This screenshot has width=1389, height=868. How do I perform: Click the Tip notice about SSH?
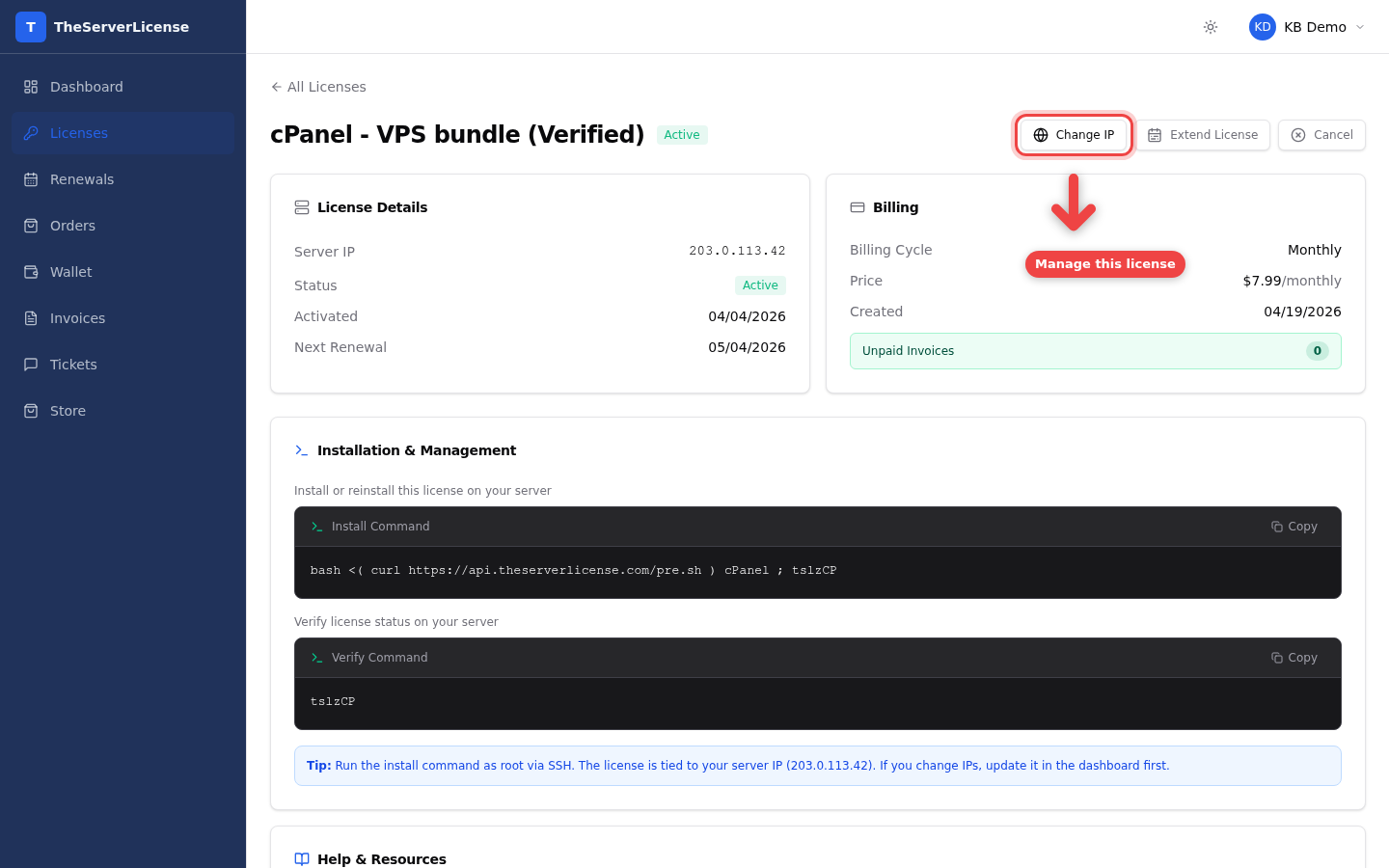point(818,766)
